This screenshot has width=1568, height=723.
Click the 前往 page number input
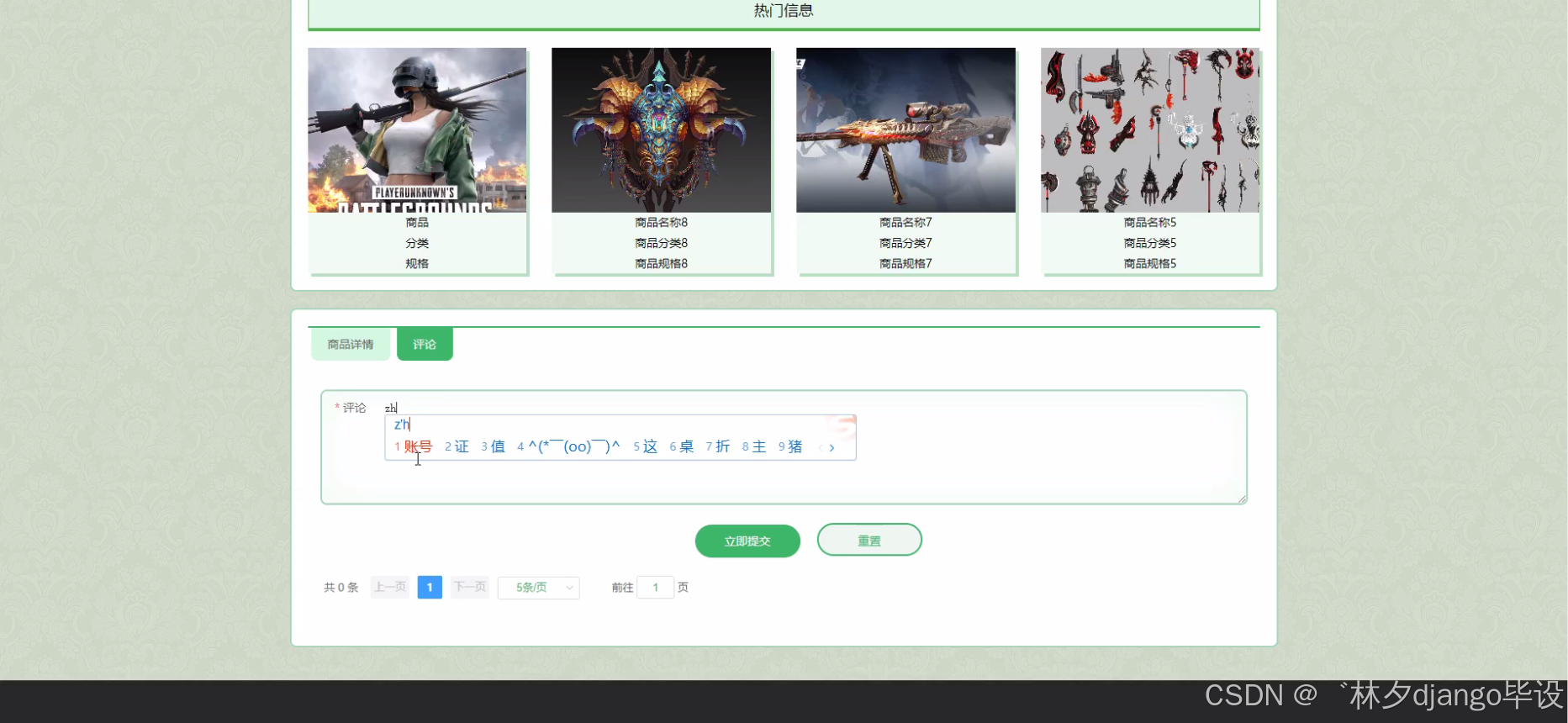(656, 588)
